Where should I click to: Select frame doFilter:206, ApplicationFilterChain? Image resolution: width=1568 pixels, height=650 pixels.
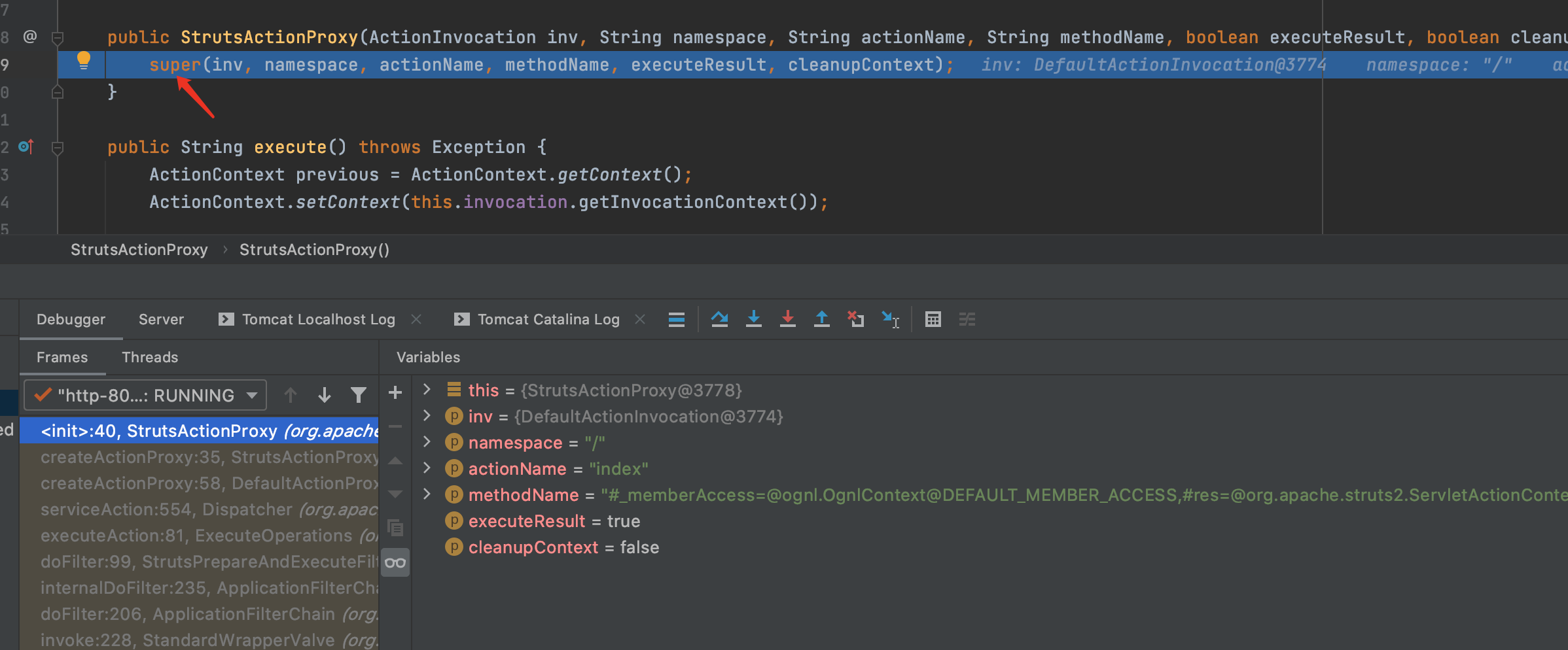199,614
